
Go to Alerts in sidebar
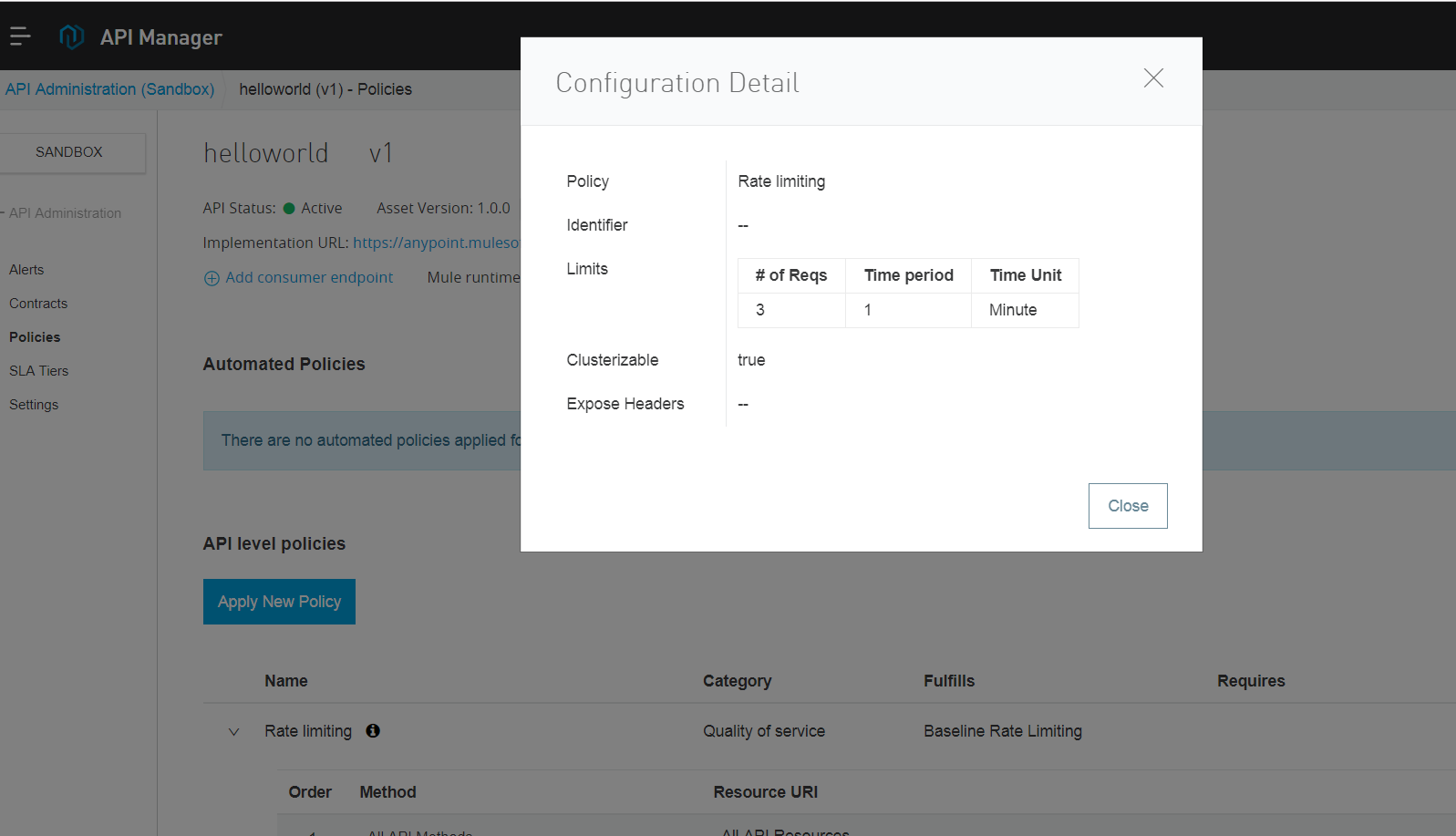(x=26, y=270)
